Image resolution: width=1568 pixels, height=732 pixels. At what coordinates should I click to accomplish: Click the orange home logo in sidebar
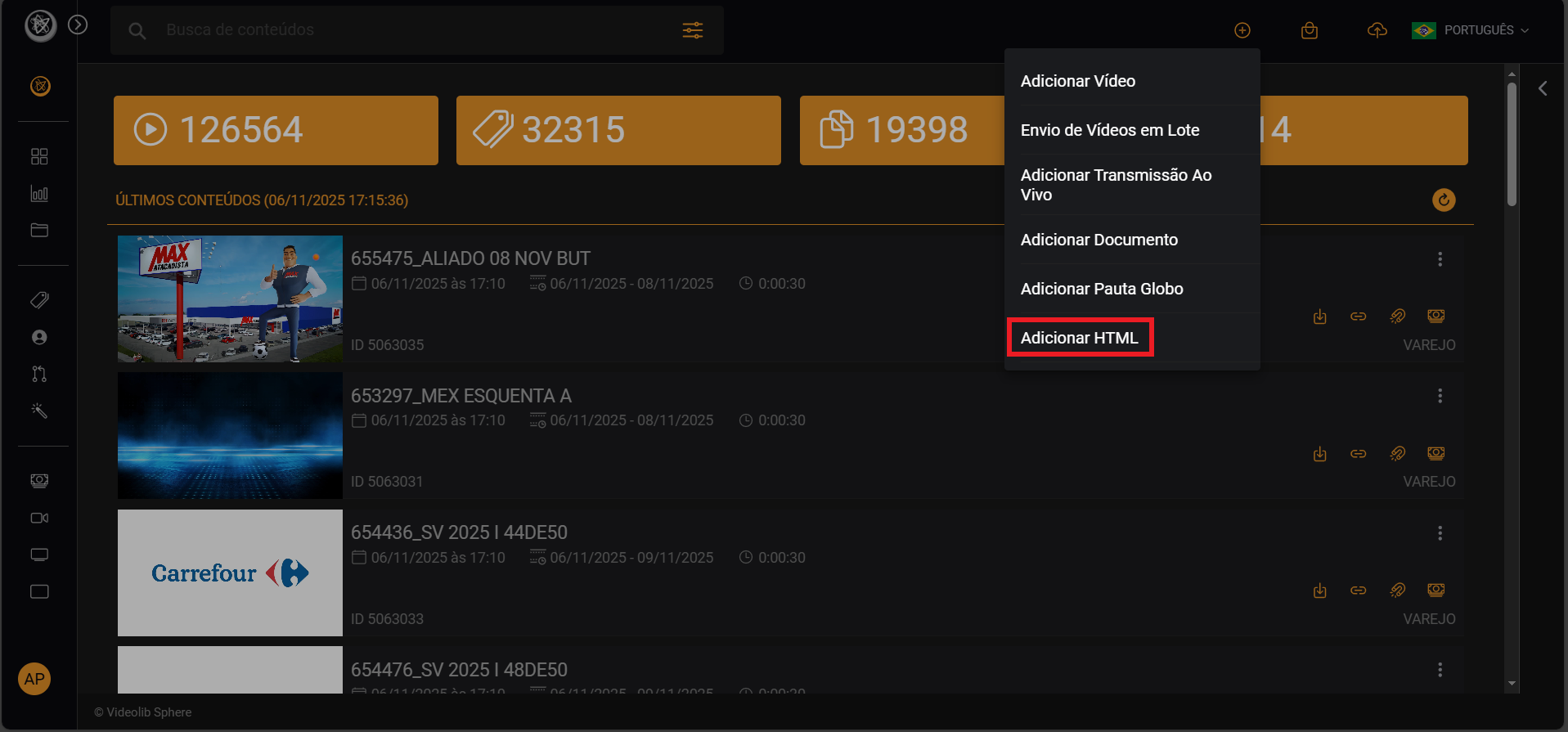tap(40, 86)
